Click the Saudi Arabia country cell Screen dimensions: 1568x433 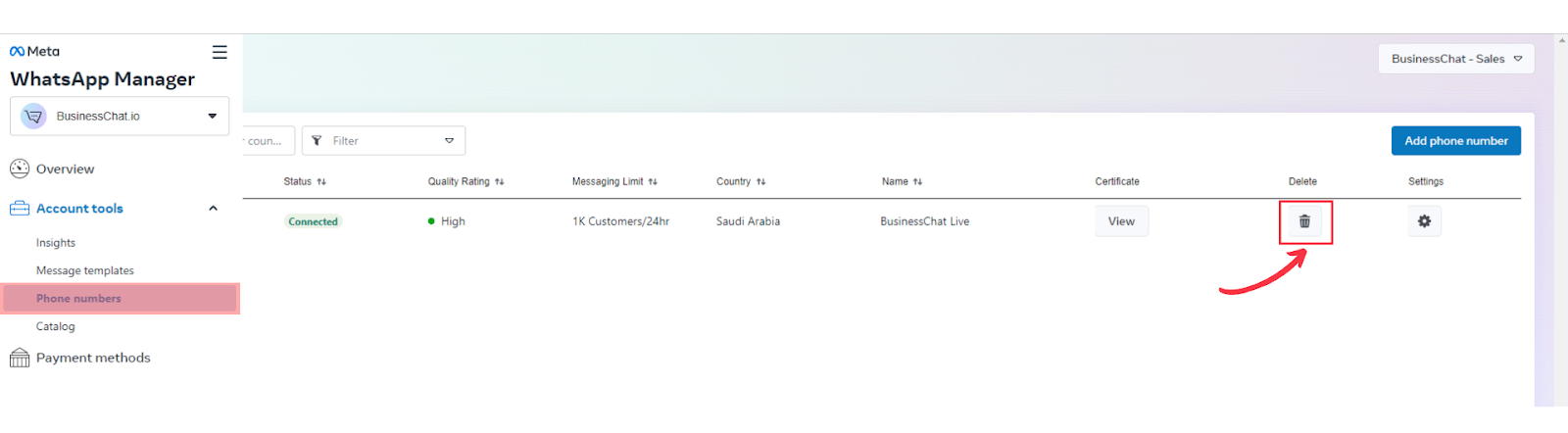click(748, 221)
